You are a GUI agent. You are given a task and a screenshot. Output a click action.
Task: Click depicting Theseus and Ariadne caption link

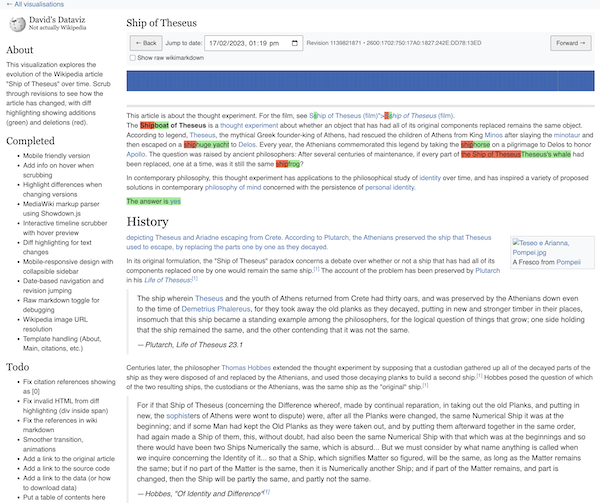click(x=309, y=242)
